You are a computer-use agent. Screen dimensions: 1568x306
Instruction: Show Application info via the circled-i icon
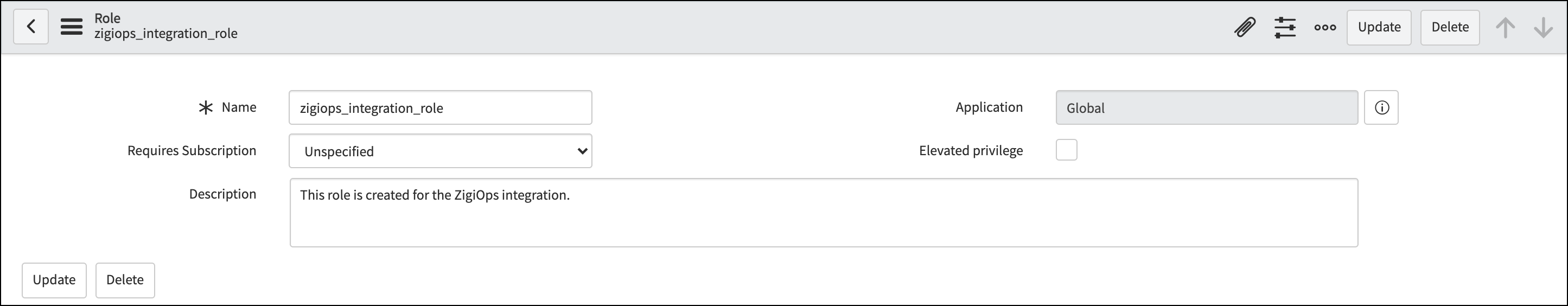click(1382, 107)
